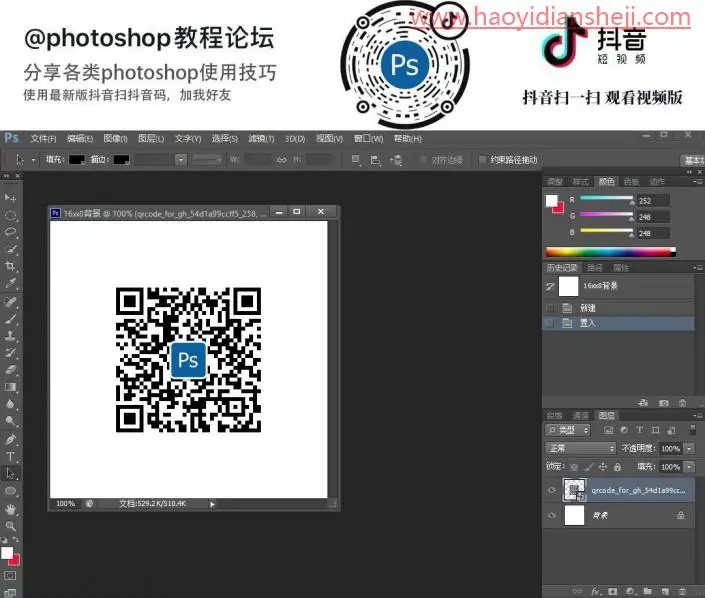Create new adjustment layer icon
705x598 pixels.
[x=630, y=591]
